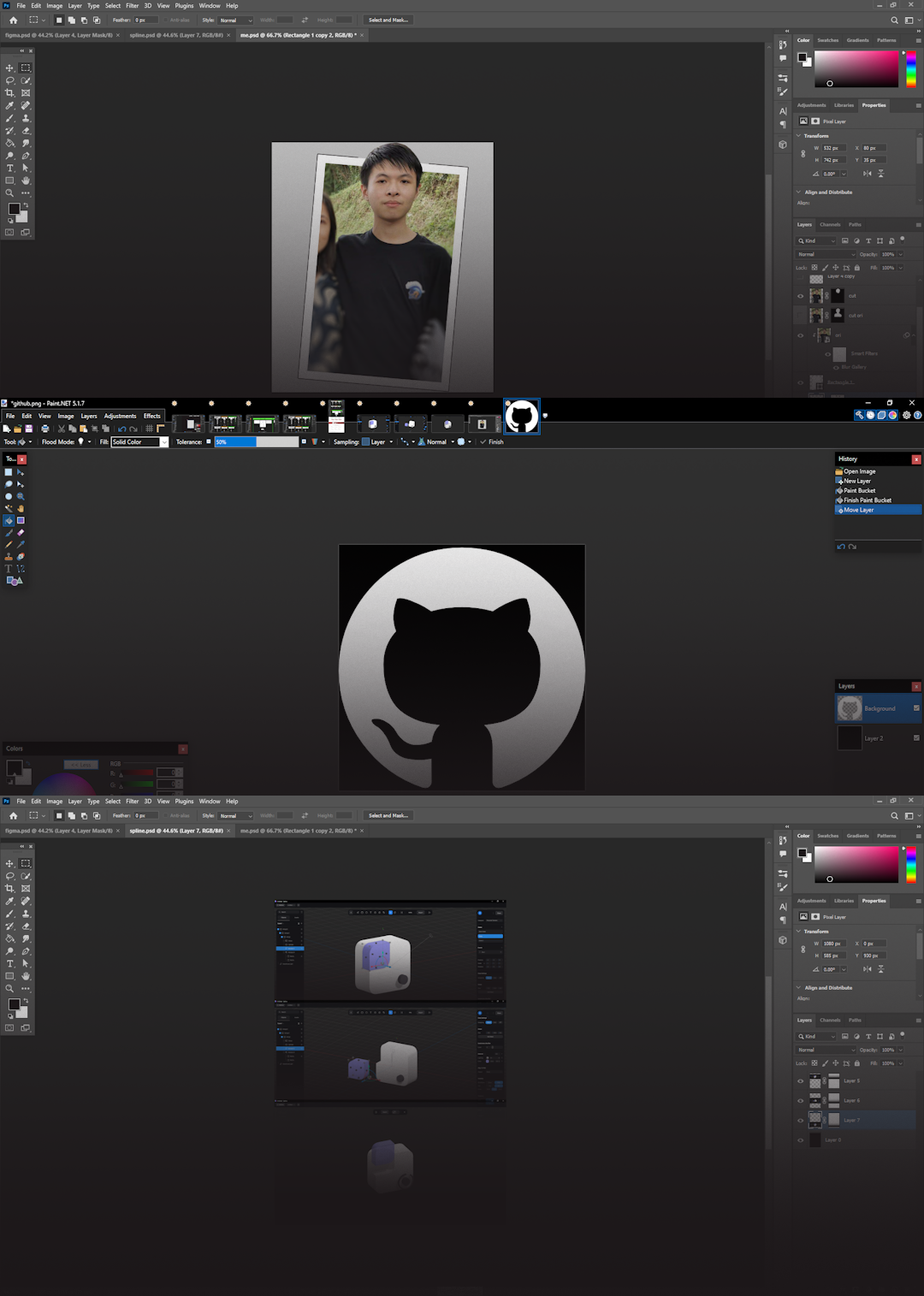Select the Eyedropper tool in Photoshop toolbar
The width and height of the screenshot is (924, 1296).
9,105
